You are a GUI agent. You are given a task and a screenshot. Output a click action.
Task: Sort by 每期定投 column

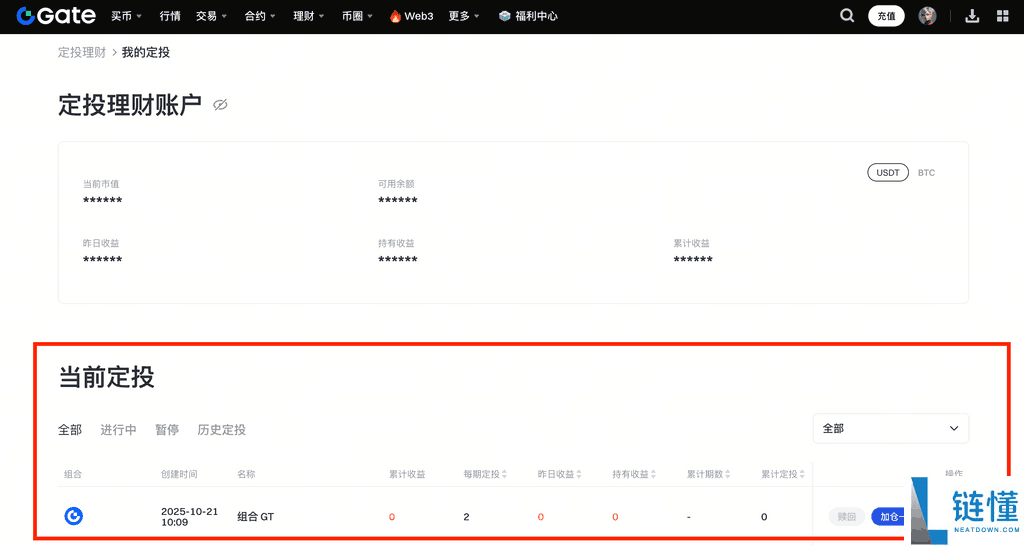click(485, 474)
